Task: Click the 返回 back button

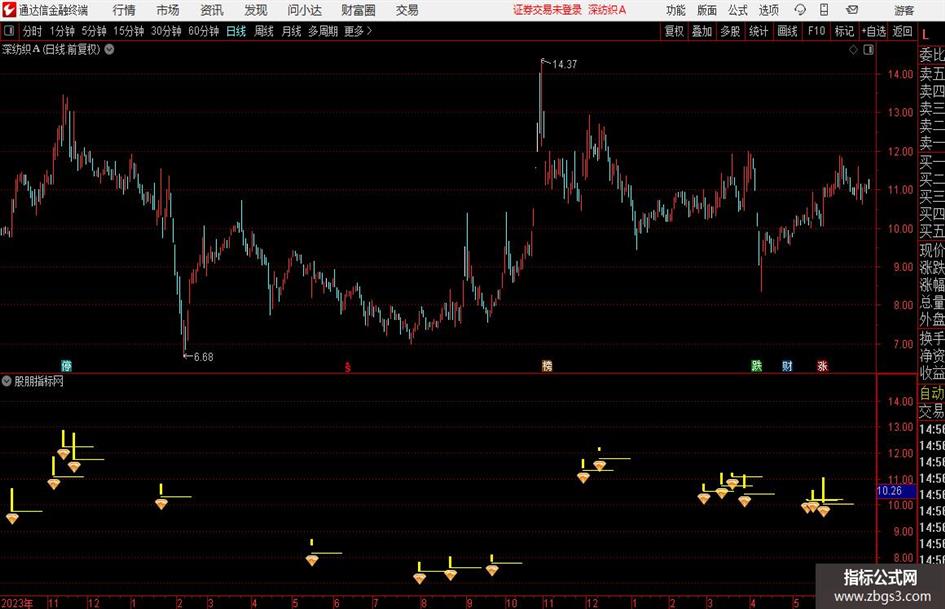Action: (x=902, y=31)
